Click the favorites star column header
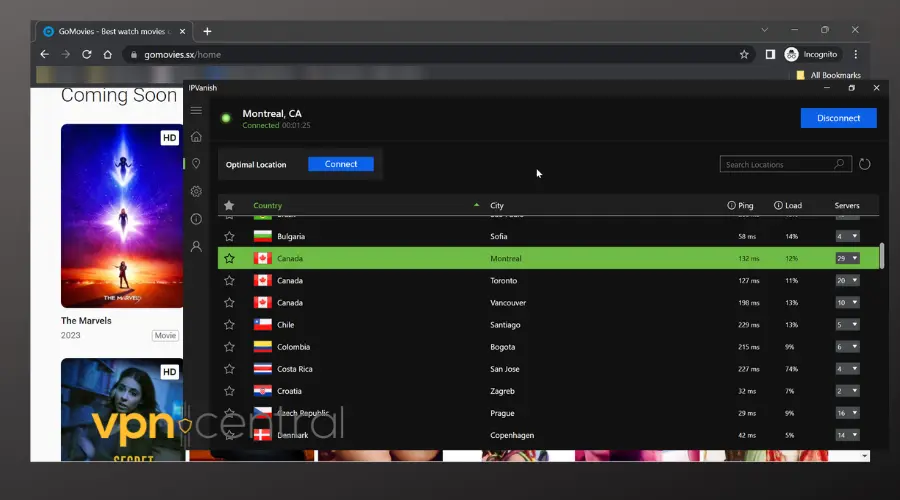Screen dimensions: 900x500 click(x=229, y=206)
